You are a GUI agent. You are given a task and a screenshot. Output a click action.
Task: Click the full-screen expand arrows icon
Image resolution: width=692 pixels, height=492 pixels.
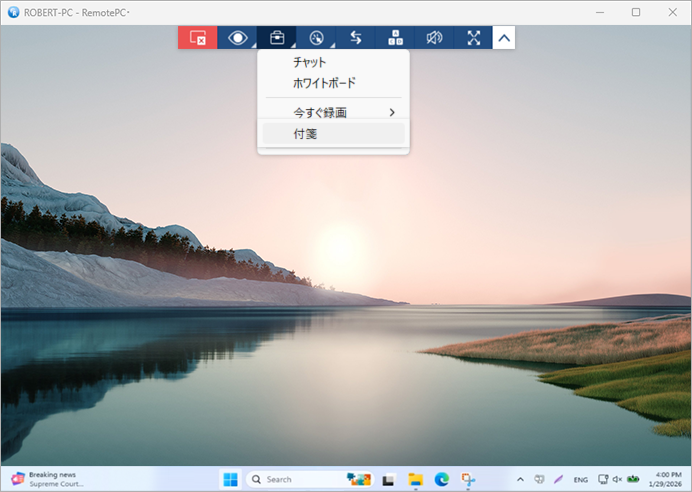(474, 38)
